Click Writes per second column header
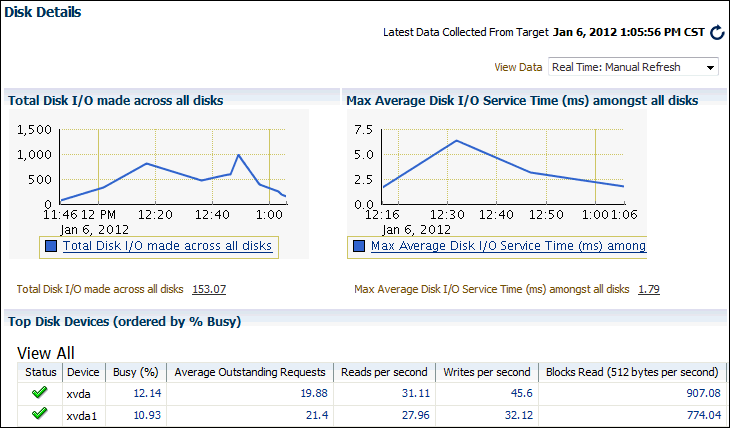This screenshot has height=428, width=730. click(489, 372)
